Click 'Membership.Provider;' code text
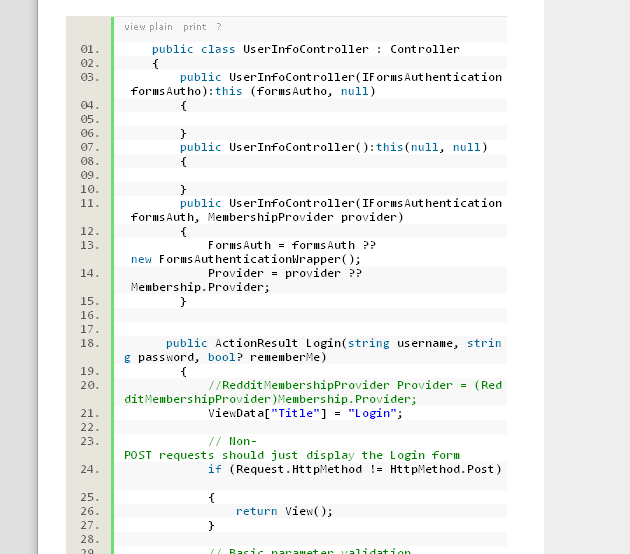 coord(200,288)
